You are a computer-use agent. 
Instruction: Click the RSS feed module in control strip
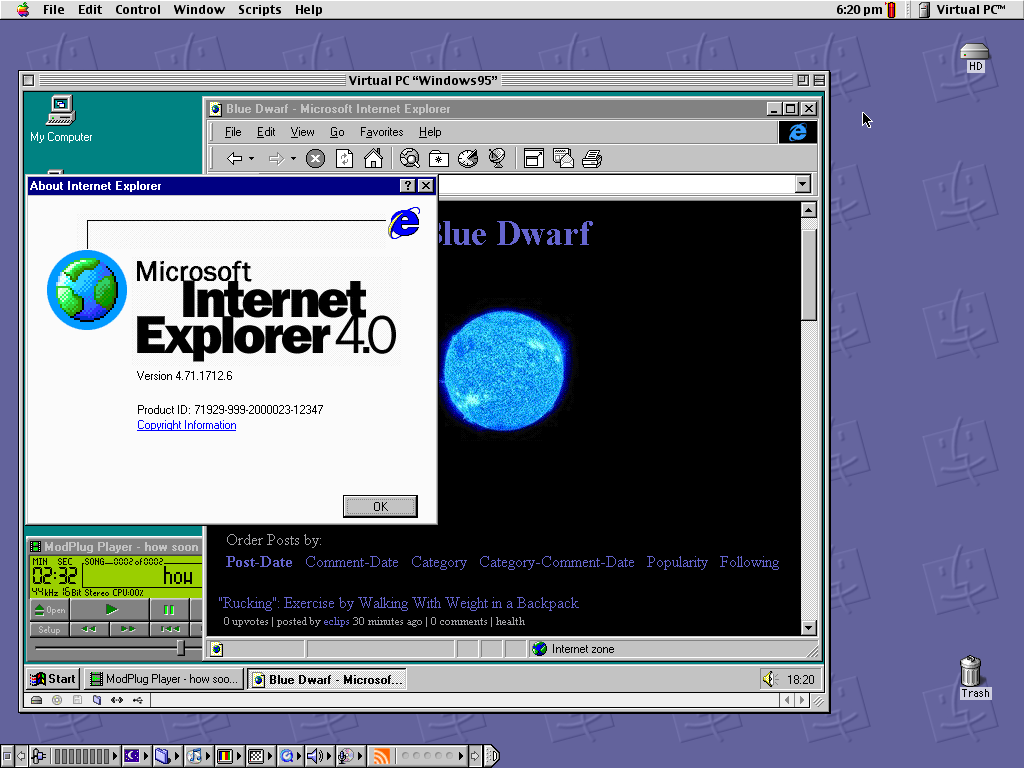[x=381, y=756]
